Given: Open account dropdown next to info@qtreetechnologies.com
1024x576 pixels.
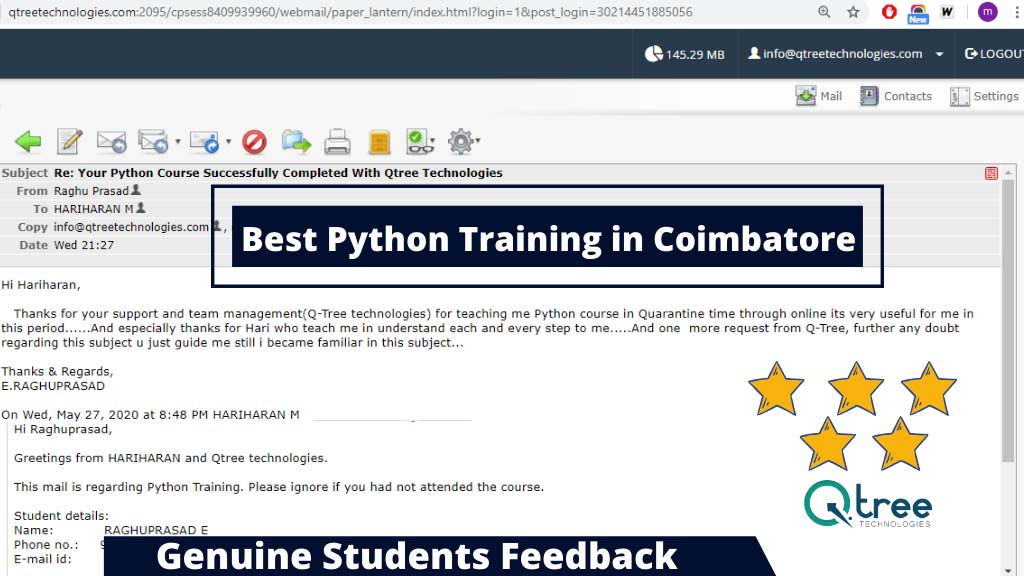Looking at the screenshot, I should (x=939, y=54).
